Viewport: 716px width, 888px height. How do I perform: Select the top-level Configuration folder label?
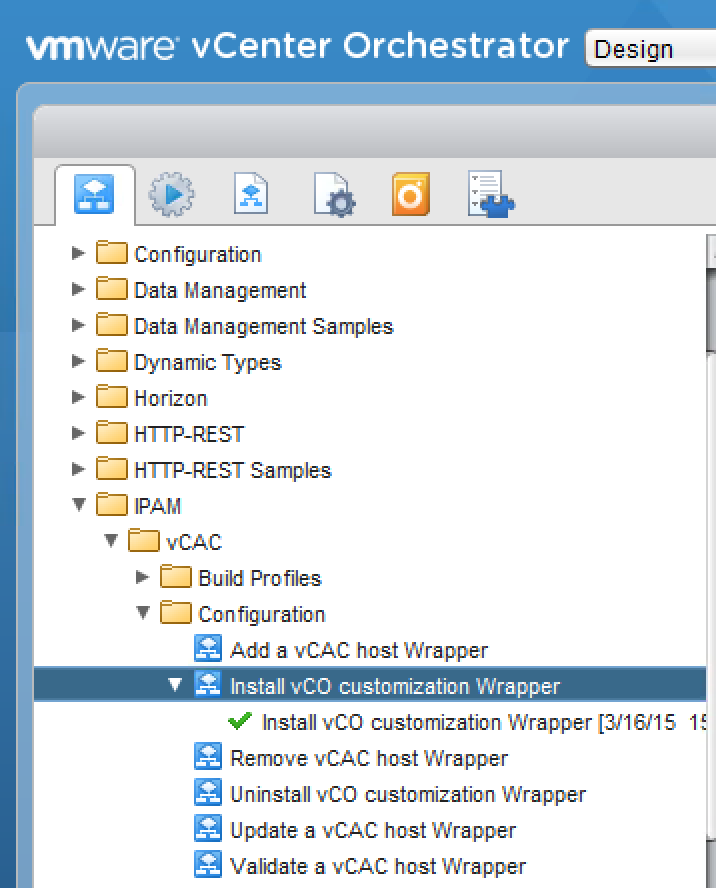pyautogui.click(x=198, y=255)
